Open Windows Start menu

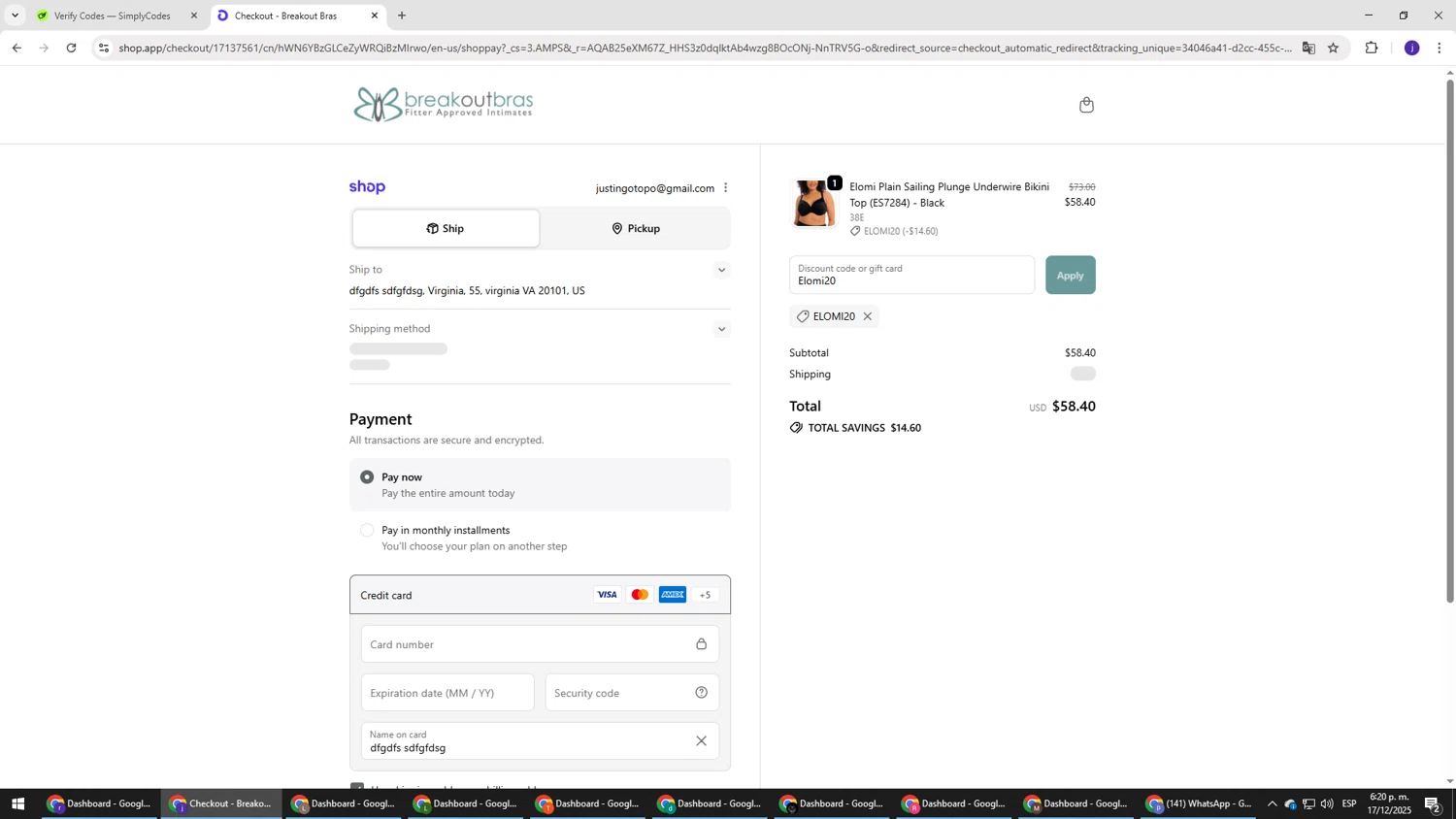pos(17,803)
